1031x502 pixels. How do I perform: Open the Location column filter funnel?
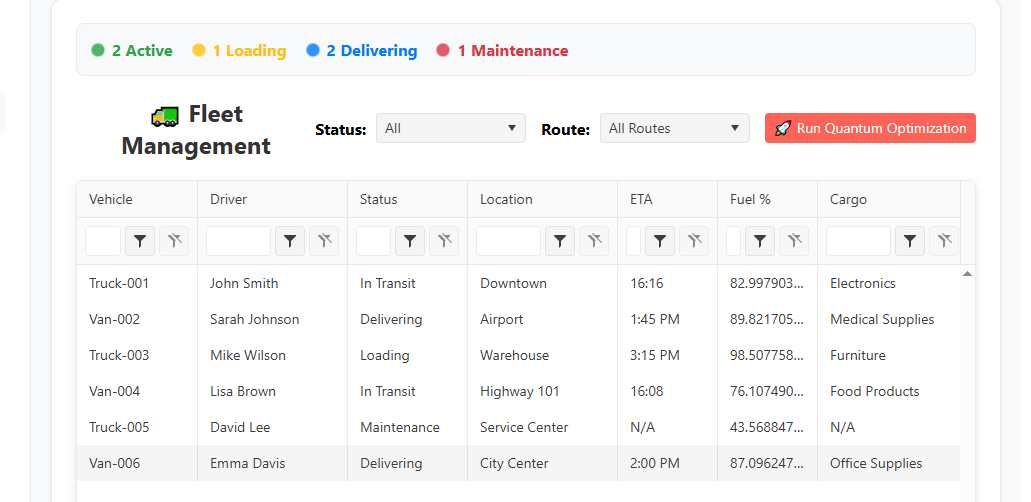pyautogui.click(x=560, y=241)
